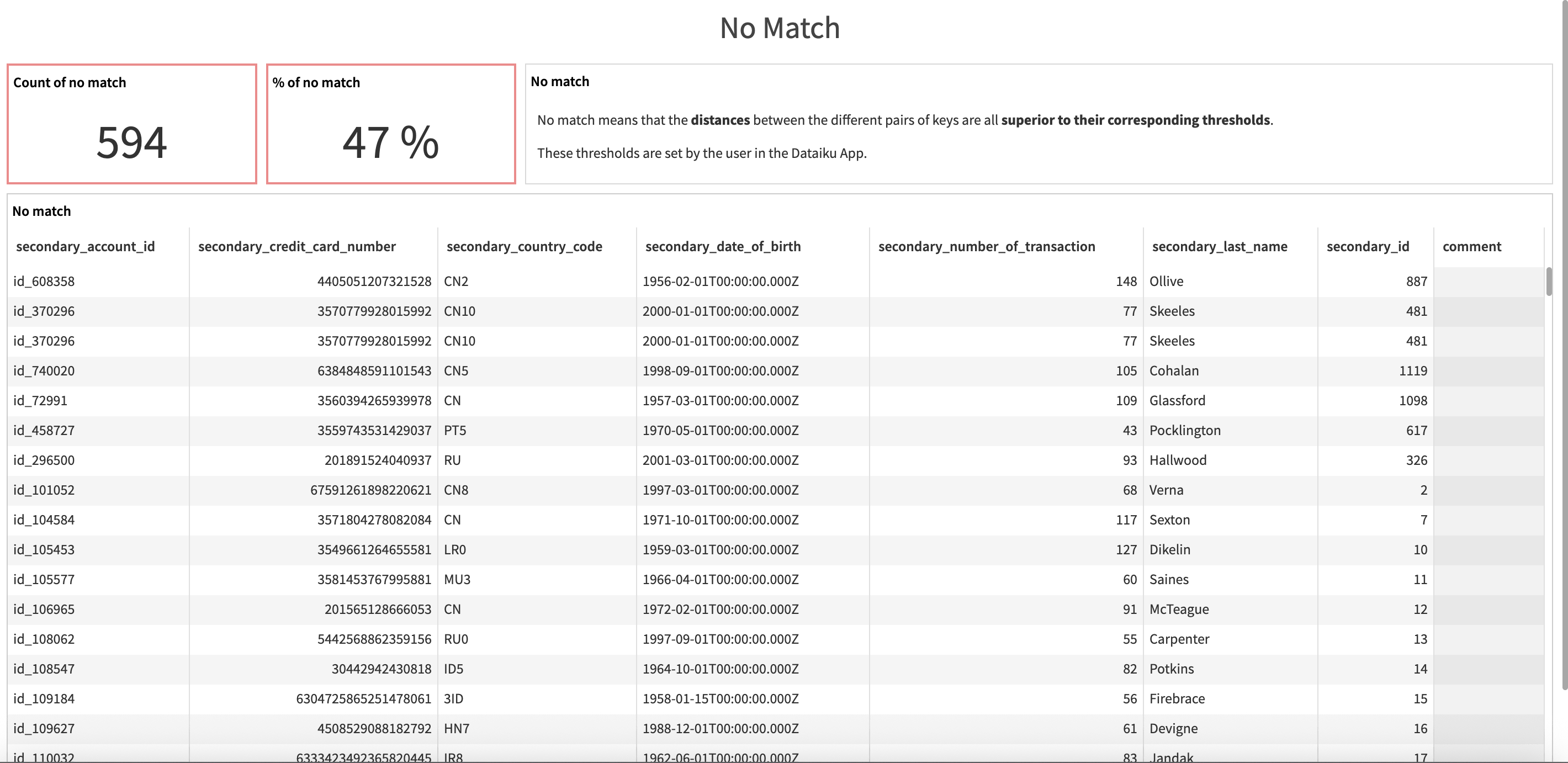Click the "No Match" page title
Image resolution: width=1568 pixels, height=763 pixels.
[780, 28]
